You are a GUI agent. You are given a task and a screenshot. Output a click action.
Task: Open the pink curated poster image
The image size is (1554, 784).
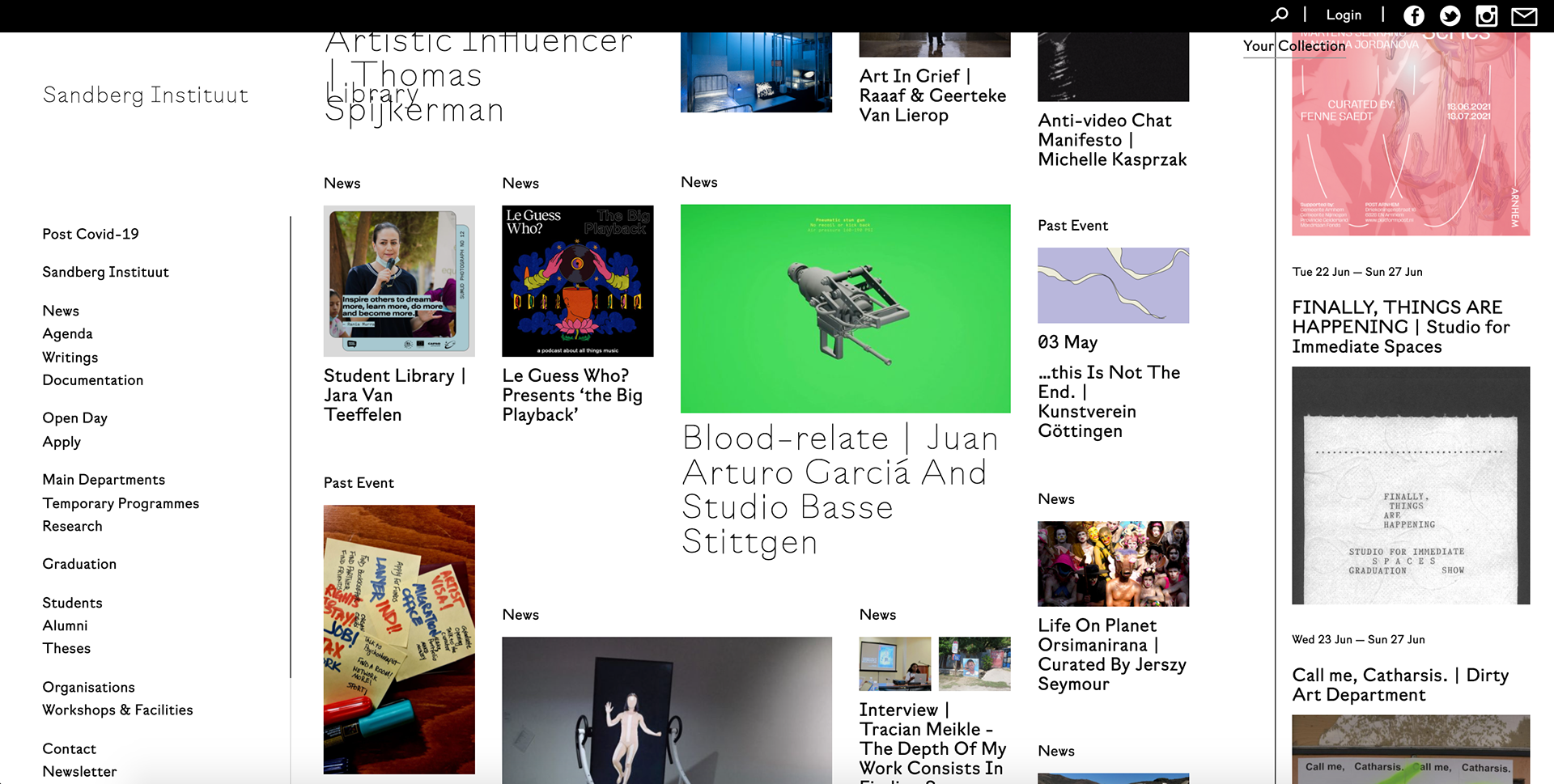click(x=1411, y=133)
